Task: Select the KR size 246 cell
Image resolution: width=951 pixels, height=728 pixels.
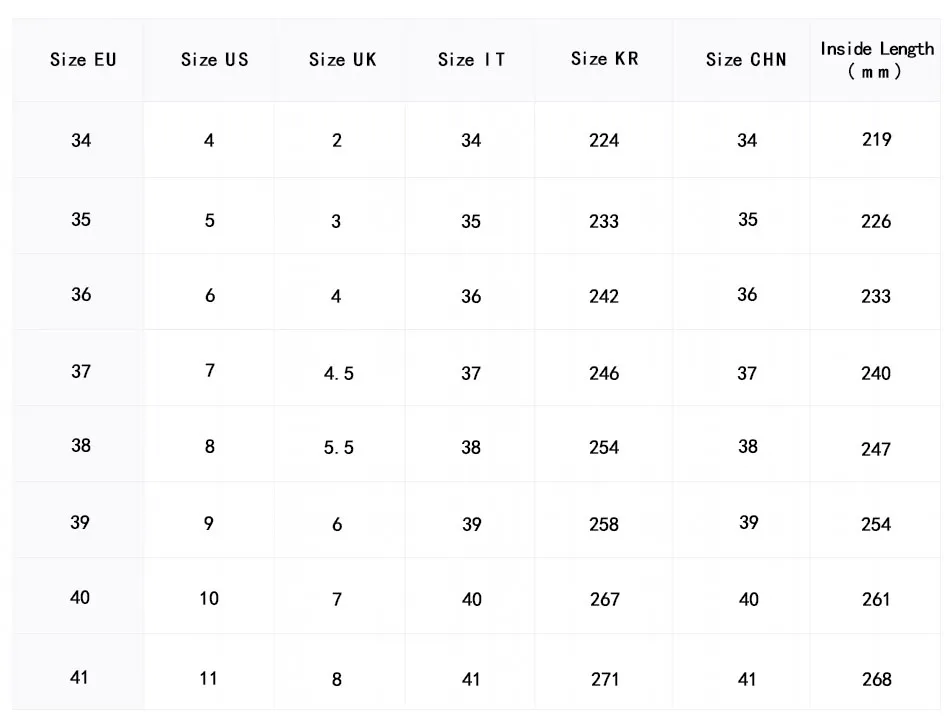Action: tap(604, 374)
